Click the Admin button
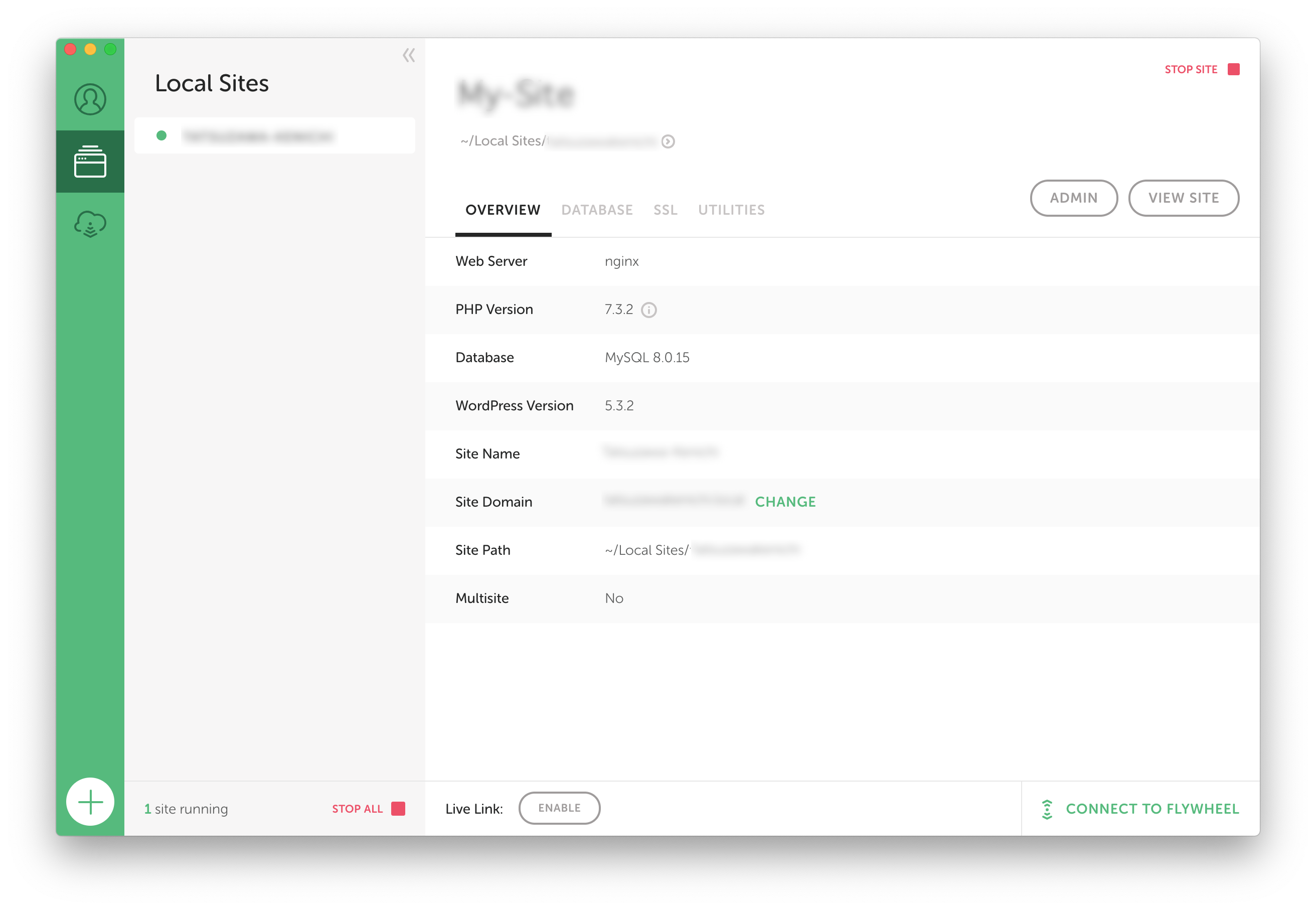The height and width of the screenshot is (910, 1316). point(1073,198)
